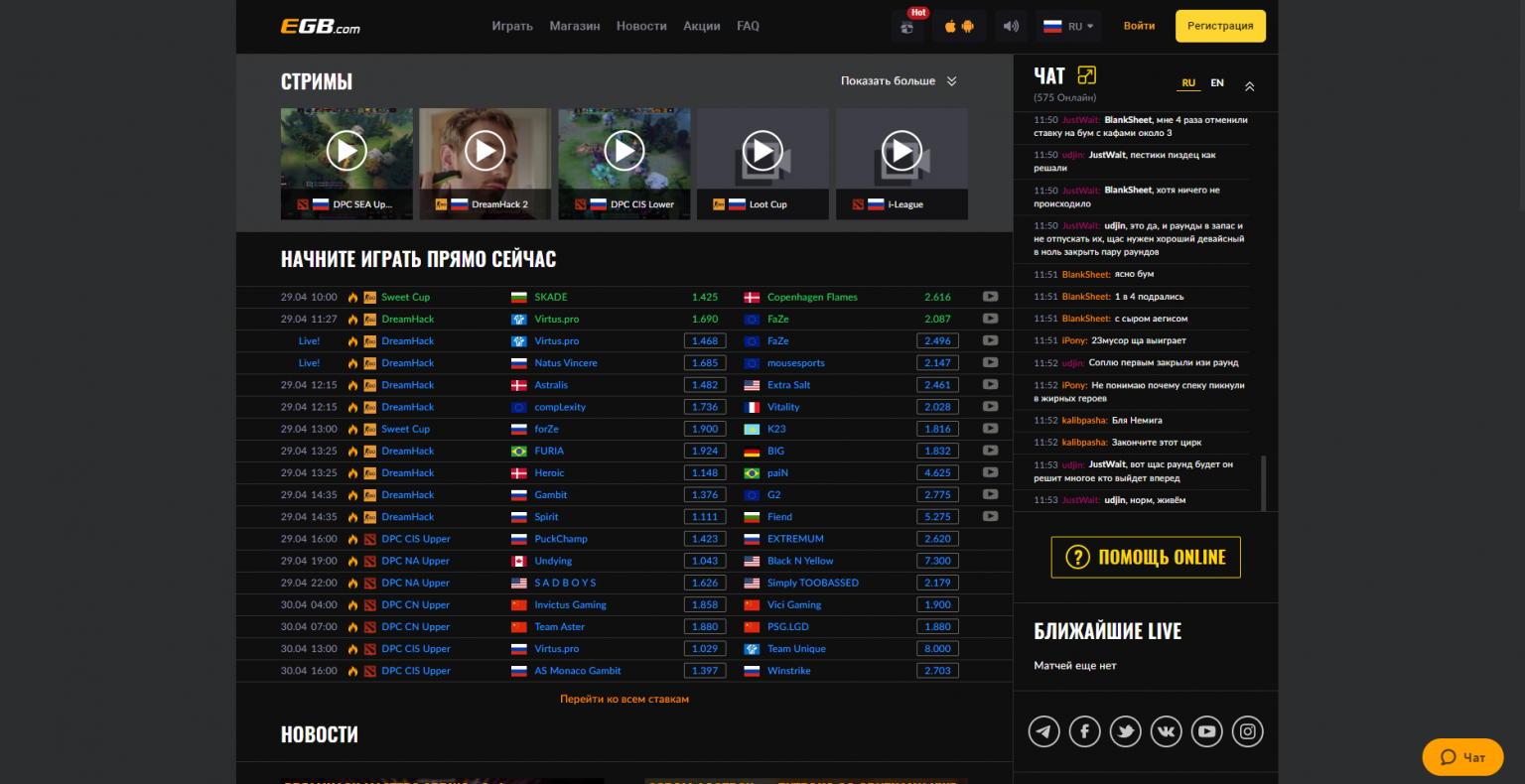
Task: Switch chat to EN language tab
Action: pyautogui.click(x=1217, y=83)
